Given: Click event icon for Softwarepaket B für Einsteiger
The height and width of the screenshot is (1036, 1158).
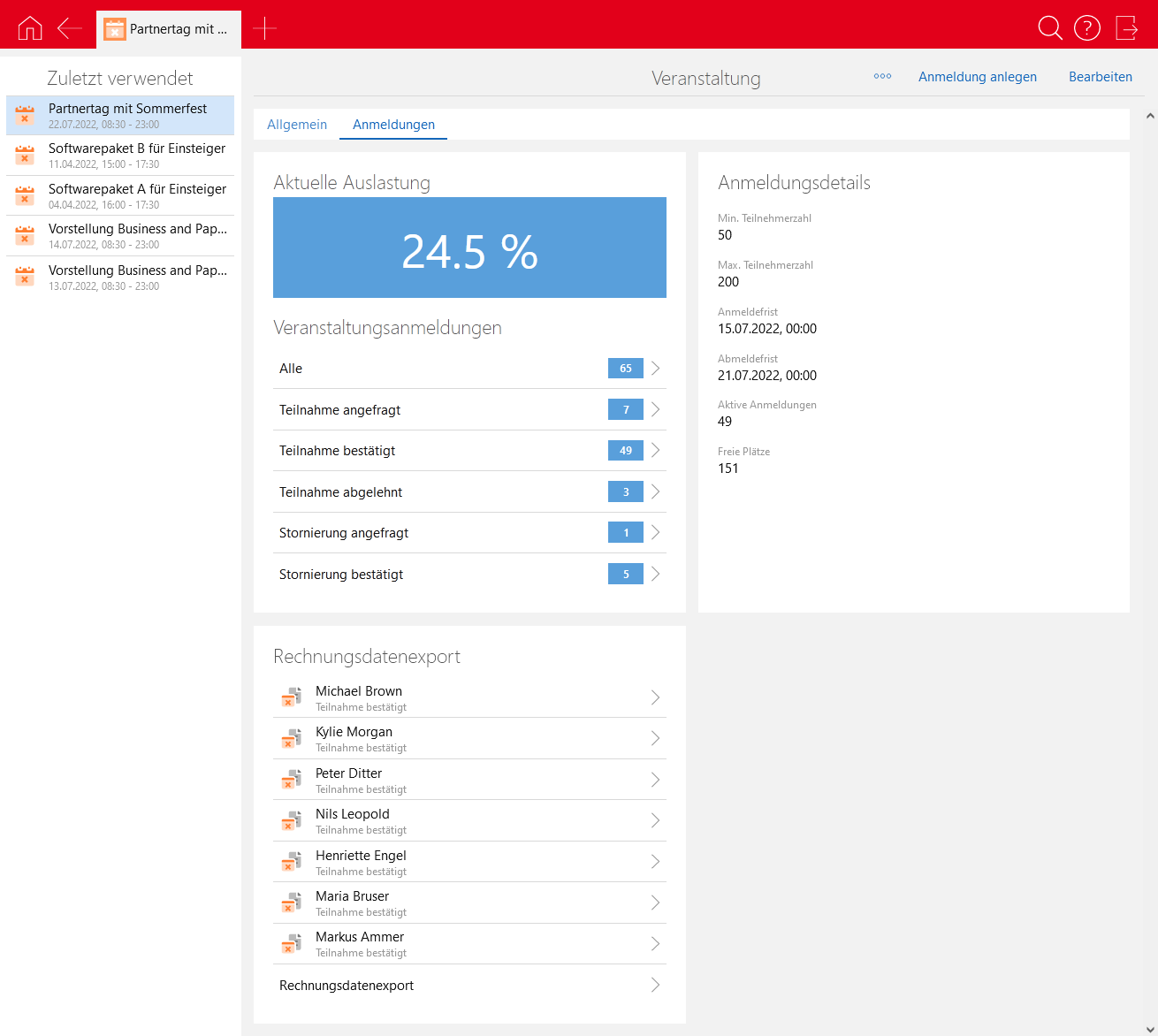Looking at the screenshot, I should tap(25, 156).
